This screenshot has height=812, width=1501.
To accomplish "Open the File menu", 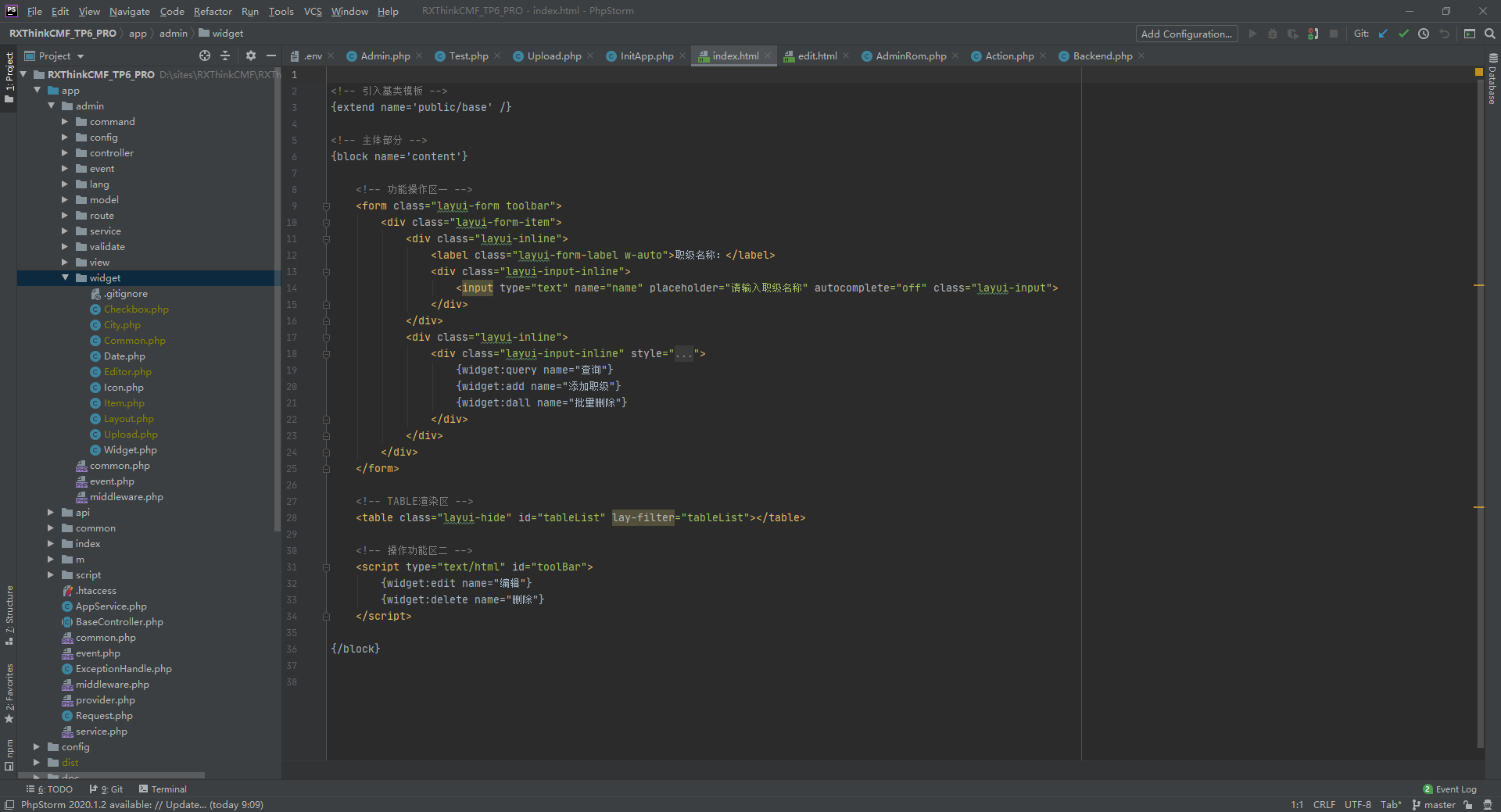I will point(34,11).
